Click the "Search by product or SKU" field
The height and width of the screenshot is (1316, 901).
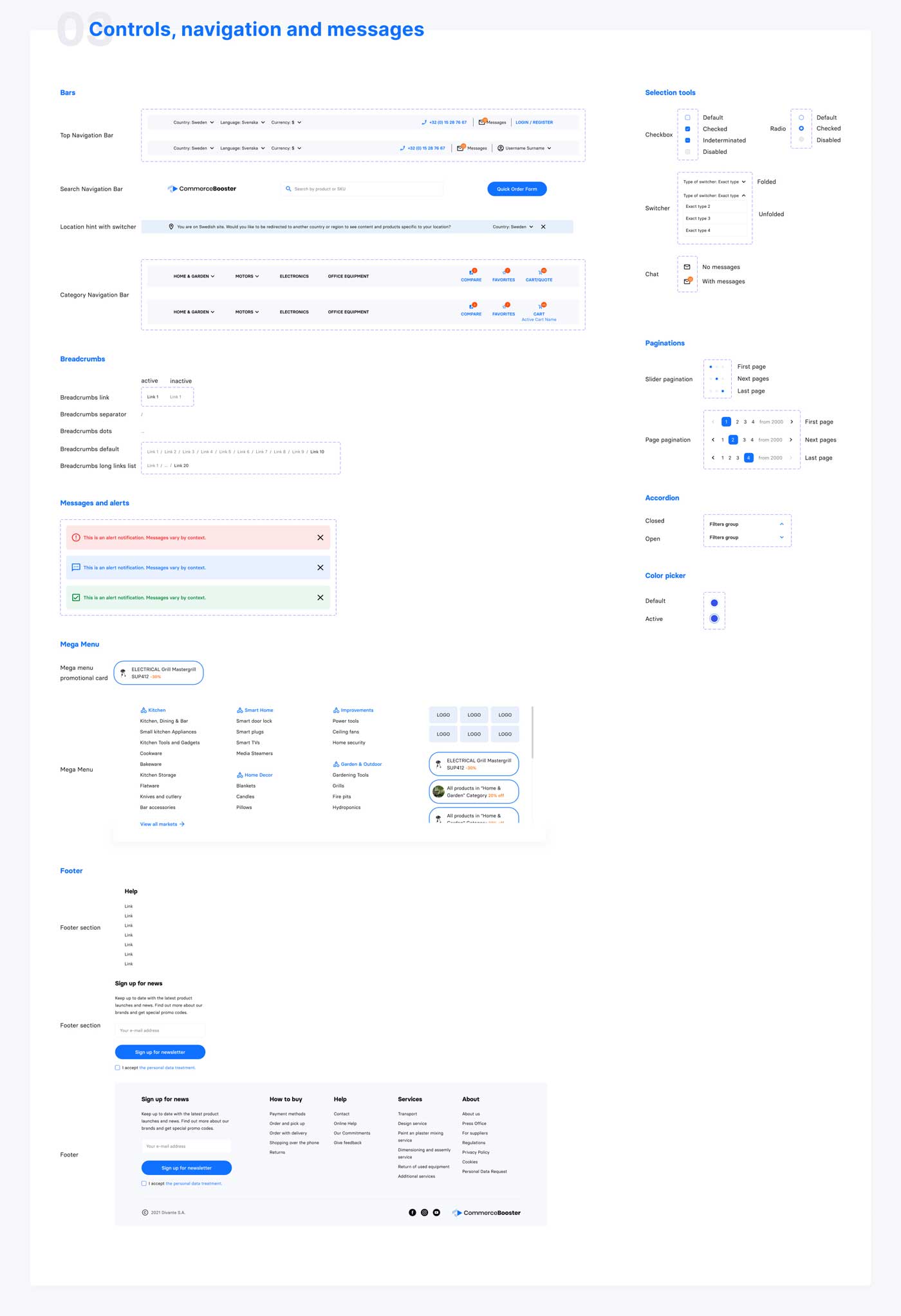point(364,189)
